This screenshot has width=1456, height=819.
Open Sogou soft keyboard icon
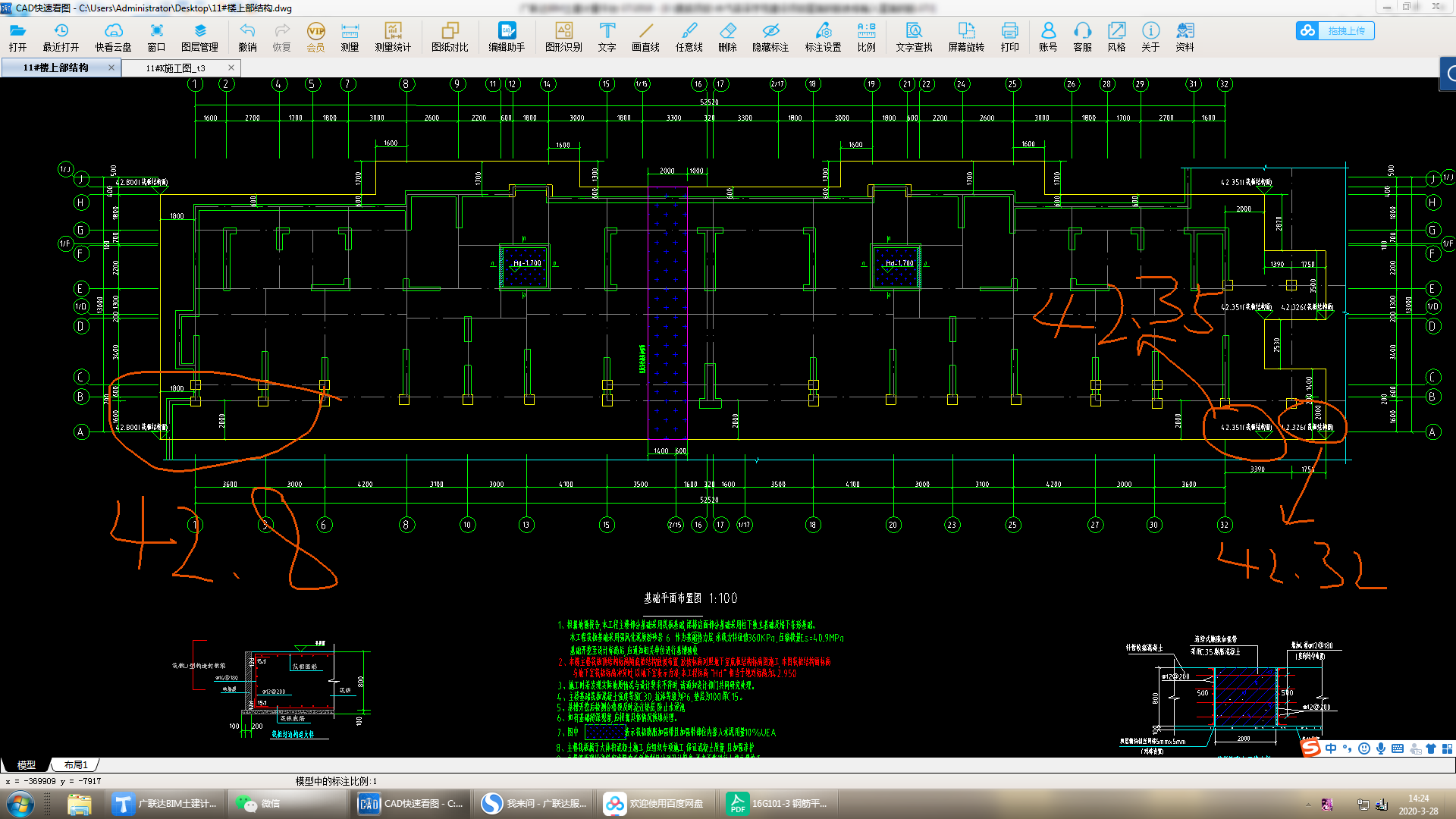click(x=1398, y=748)
